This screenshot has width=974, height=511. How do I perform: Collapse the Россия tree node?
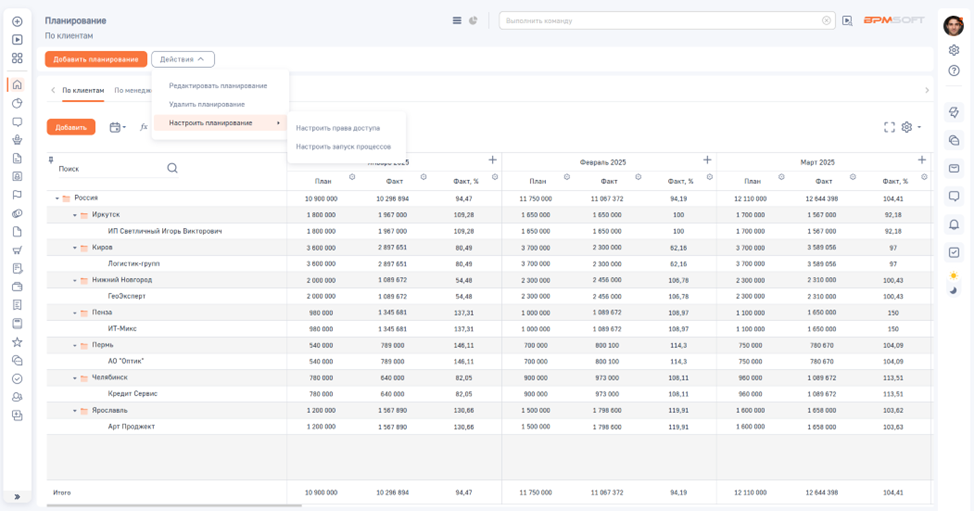[x=57, y=198]
